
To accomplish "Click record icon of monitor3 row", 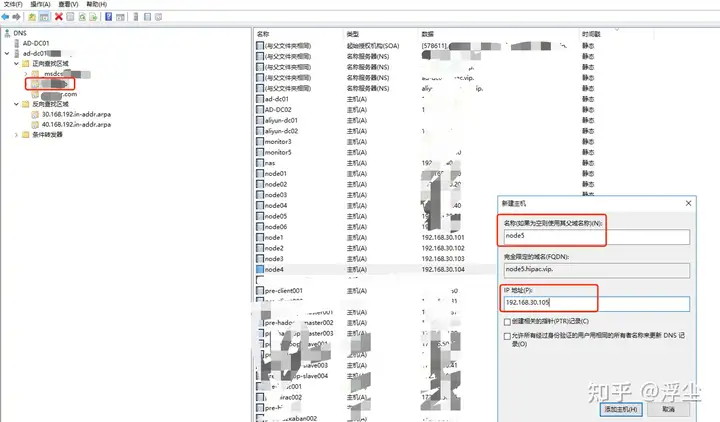I will 260,141.
